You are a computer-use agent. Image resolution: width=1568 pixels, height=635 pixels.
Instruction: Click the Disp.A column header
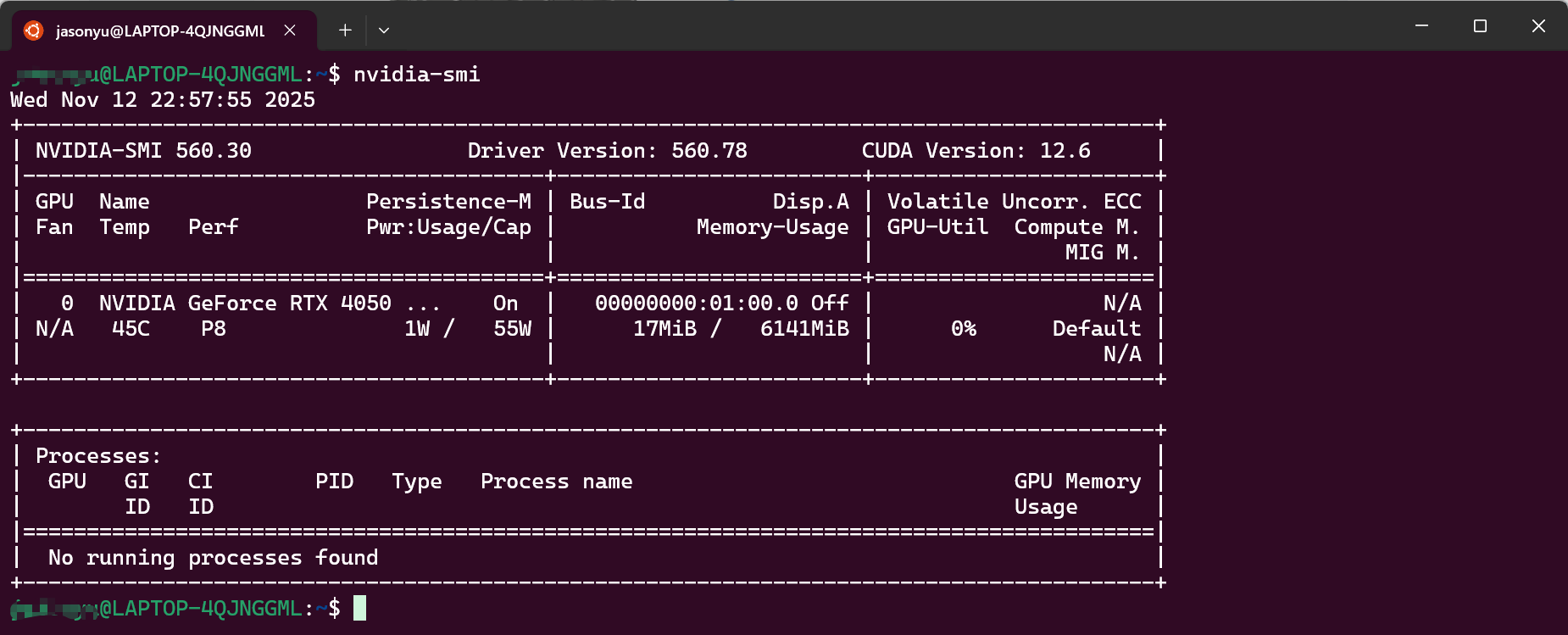(811, 202)
